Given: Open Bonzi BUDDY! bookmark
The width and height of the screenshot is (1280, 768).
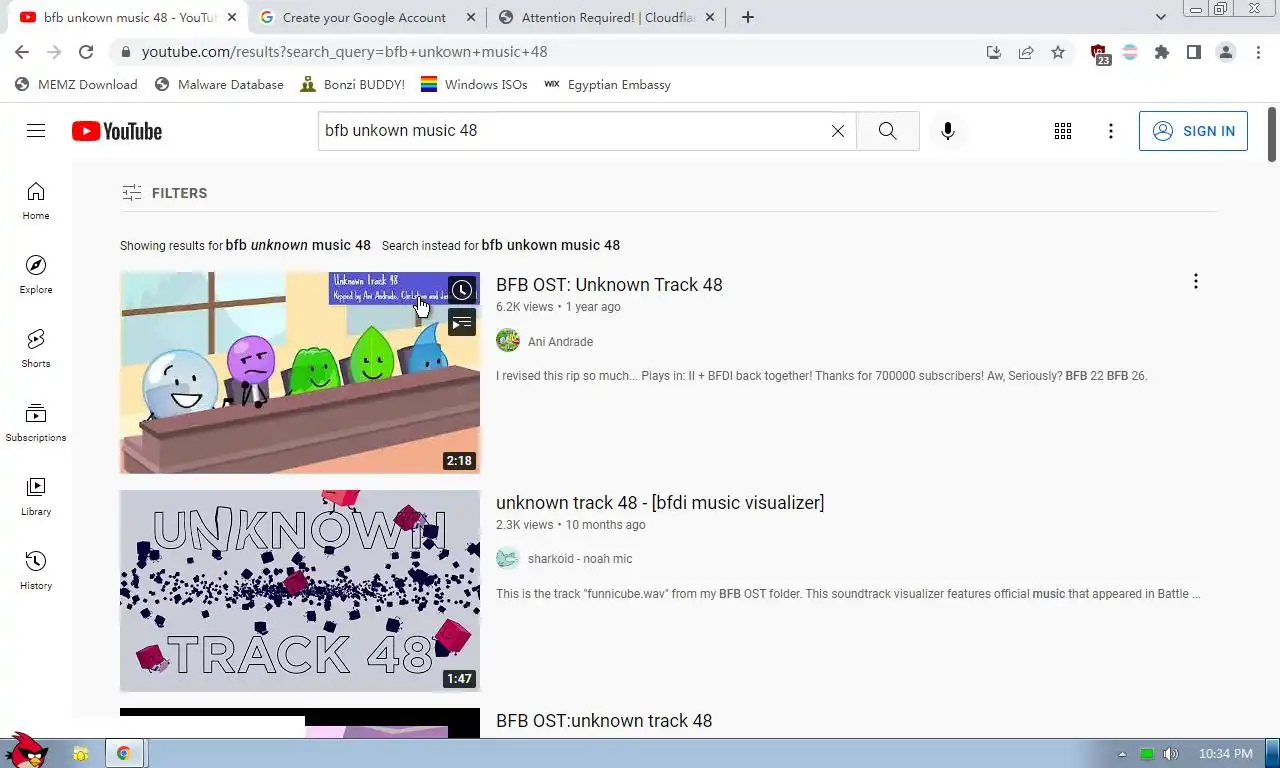Looking at the screenshot, I should click(x=353, y=85).
